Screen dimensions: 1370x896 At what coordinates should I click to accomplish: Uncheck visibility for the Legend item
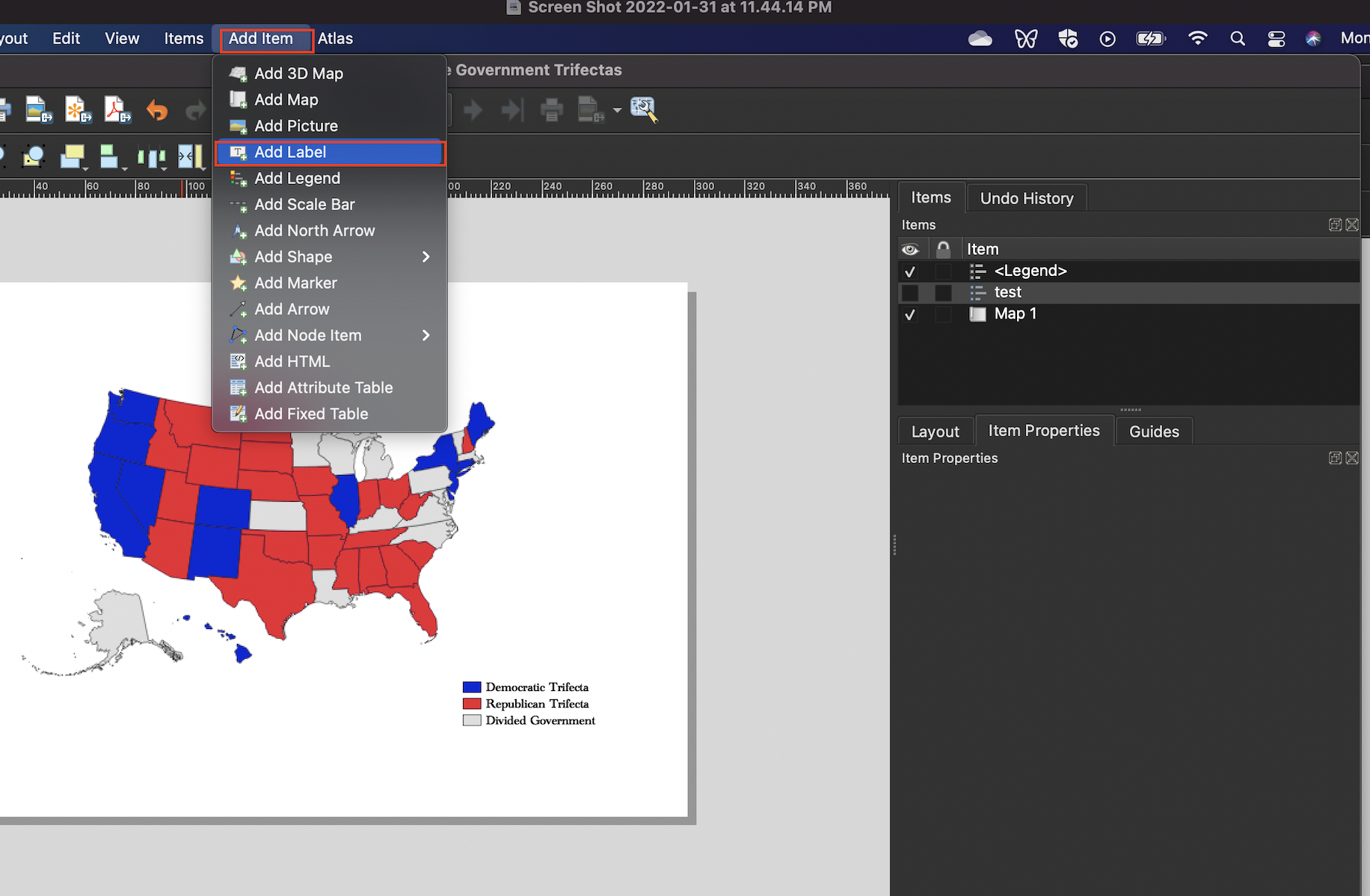coord(910,271)
